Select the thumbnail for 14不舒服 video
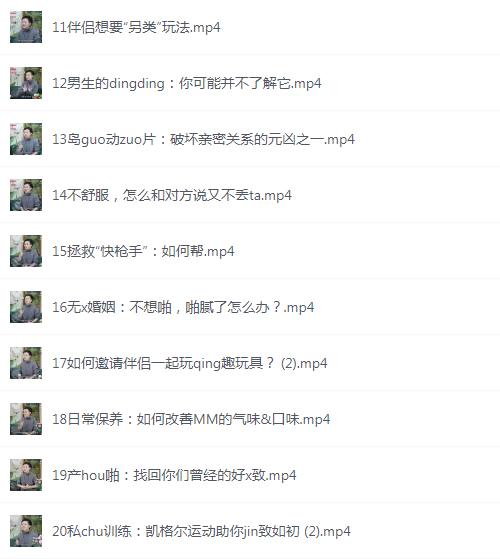Viewport: 500px width, 559px height. coord(26,195)
